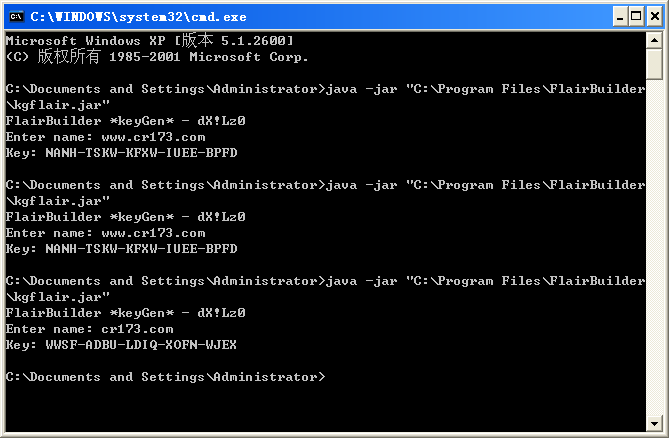Click the first 'Enter name: www.cr173.com' line
This screenshot has height=438, width=669.
click(105, 137)
